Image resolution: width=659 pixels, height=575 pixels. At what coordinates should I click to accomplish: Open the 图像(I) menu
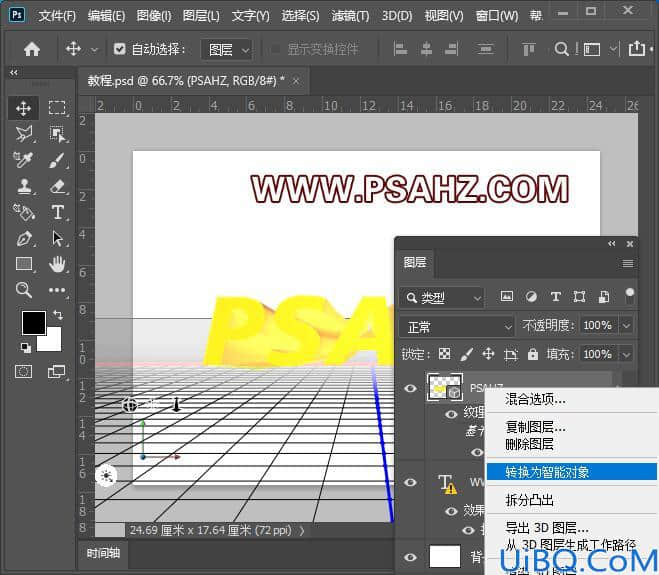click(x=154, y=16)
